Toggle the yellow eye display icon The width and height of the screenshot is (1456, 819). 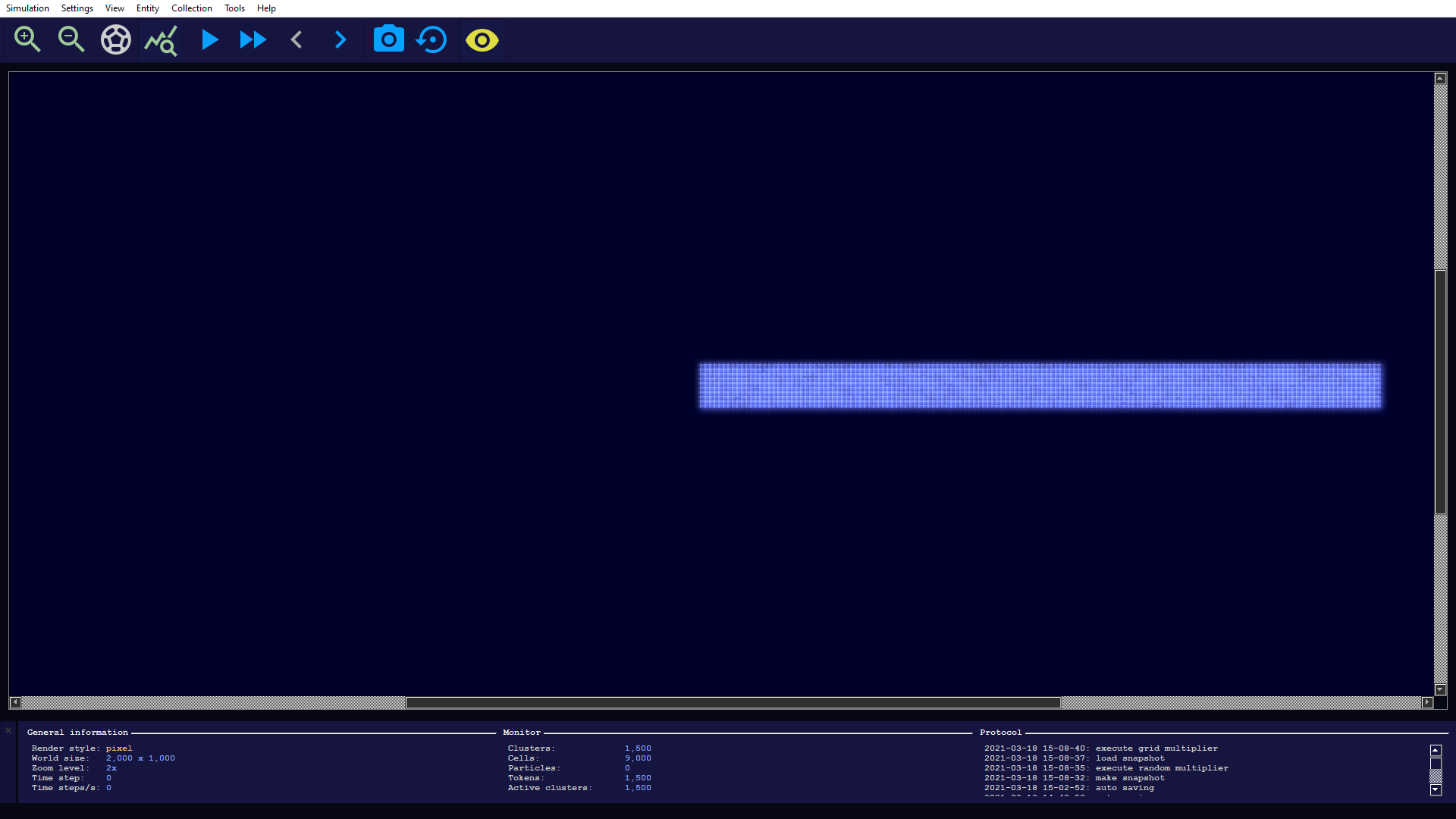[x=482, y=40]
